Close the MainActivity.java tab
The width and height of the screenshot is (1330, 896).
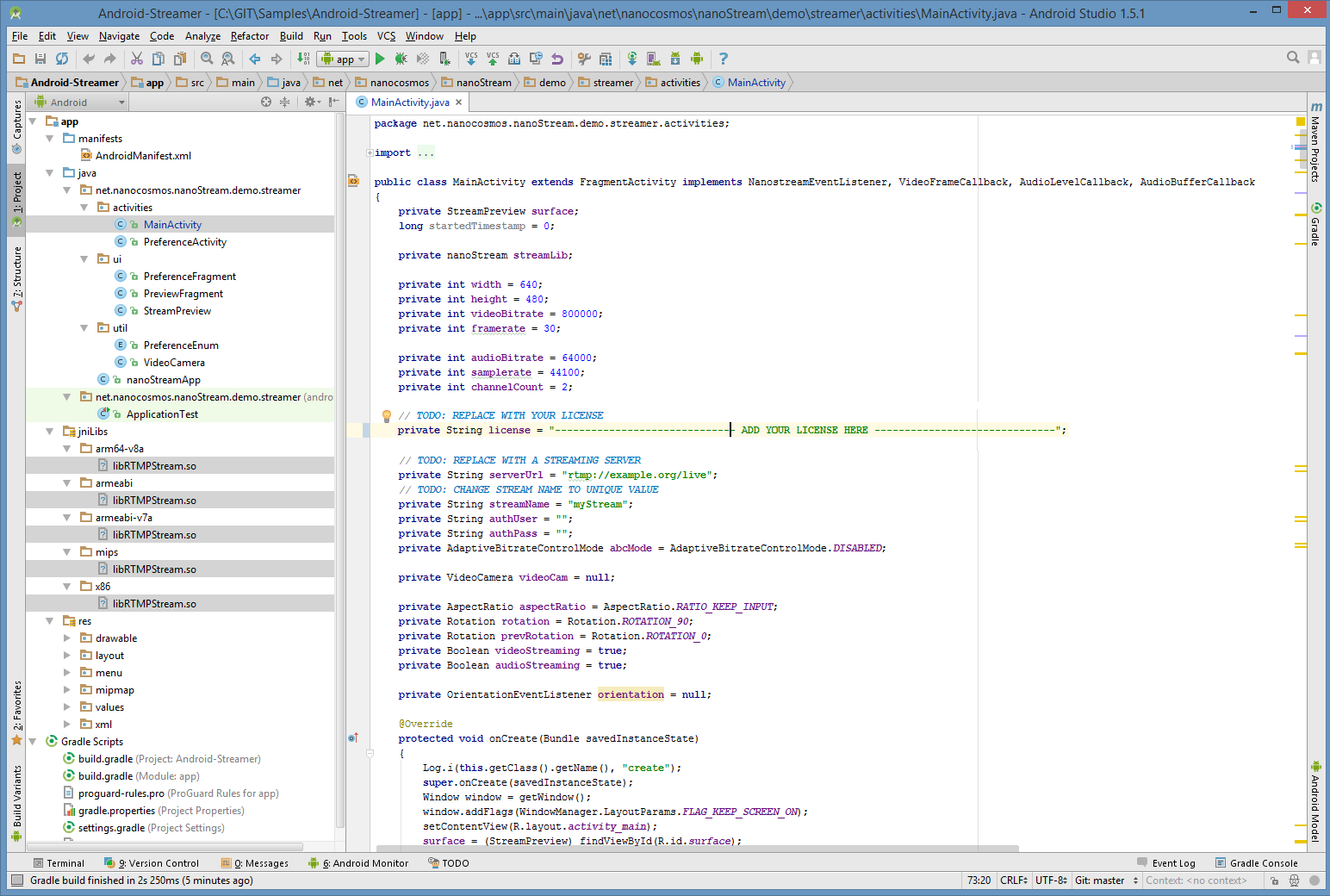click(x=459, y=102)
